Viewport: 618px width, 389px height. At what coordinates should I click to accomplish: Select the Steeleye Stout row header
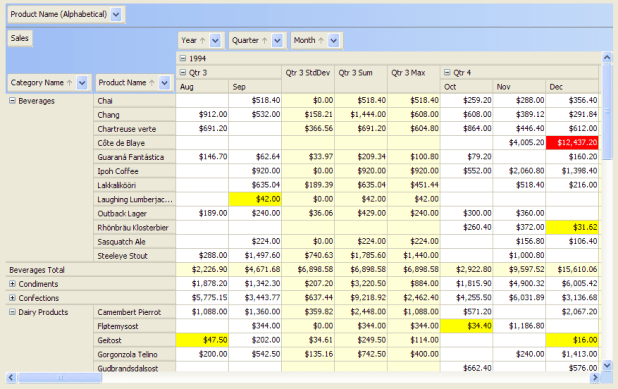[x=135, y=256]
